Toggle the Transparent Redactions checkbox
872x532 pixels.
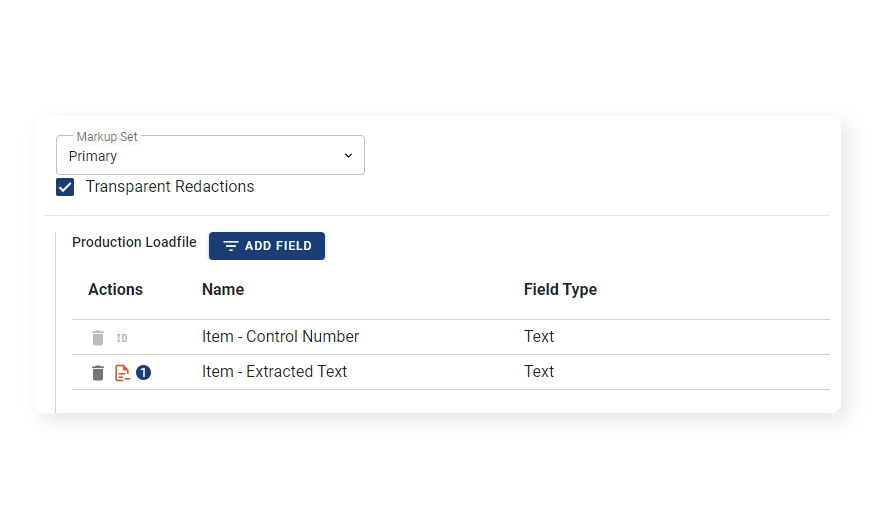[65, 187]
